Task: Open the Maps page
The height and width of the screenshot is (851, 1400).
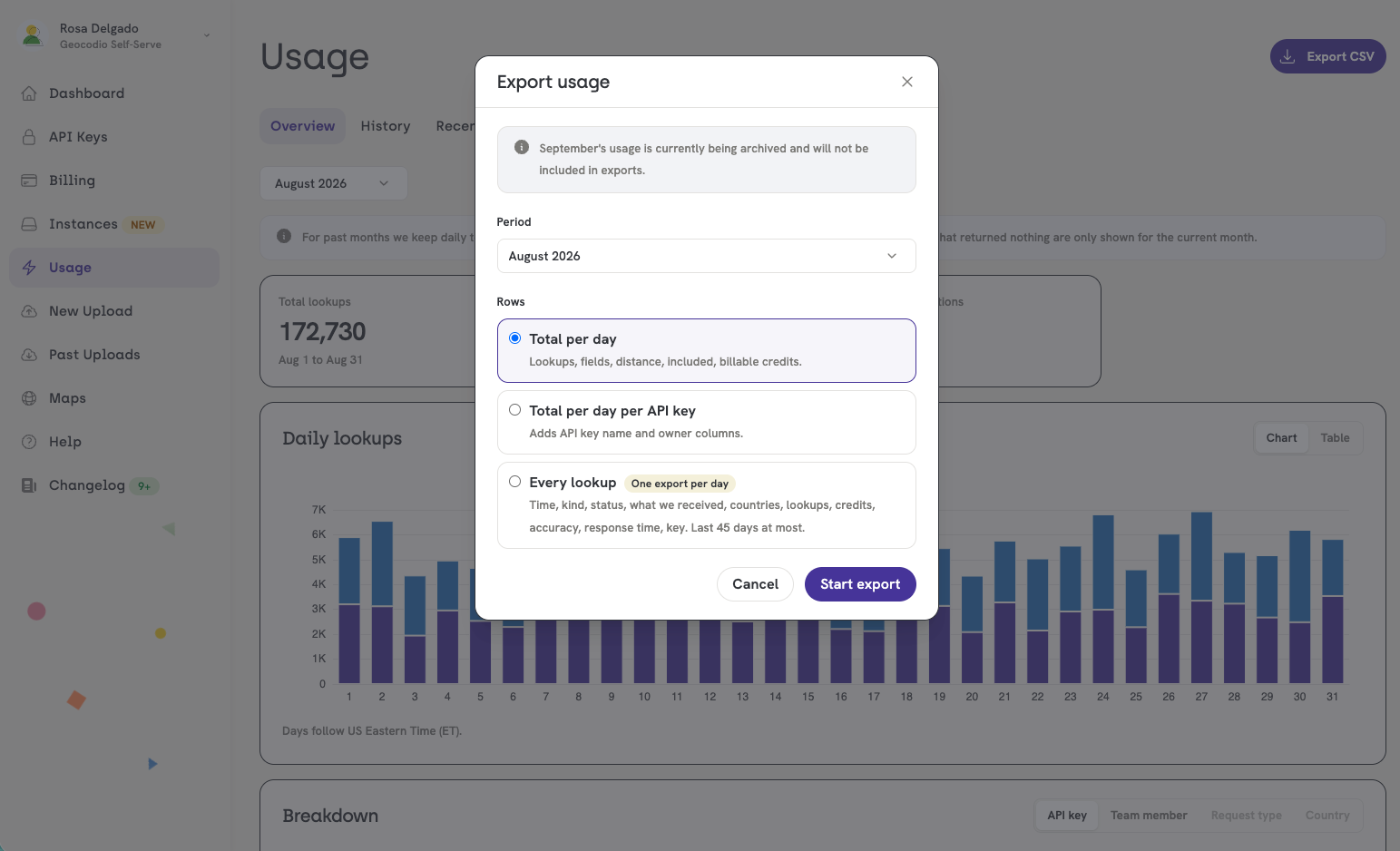Action: tap(114, 398)
